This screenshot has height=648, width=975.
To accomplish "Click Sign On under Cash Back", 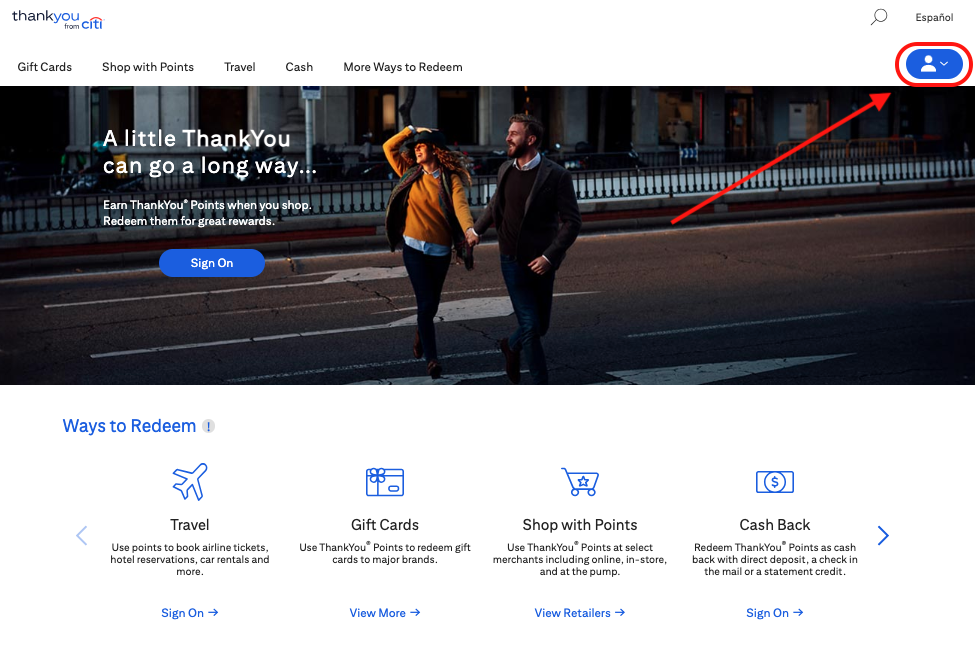I will tap(774, 612).
